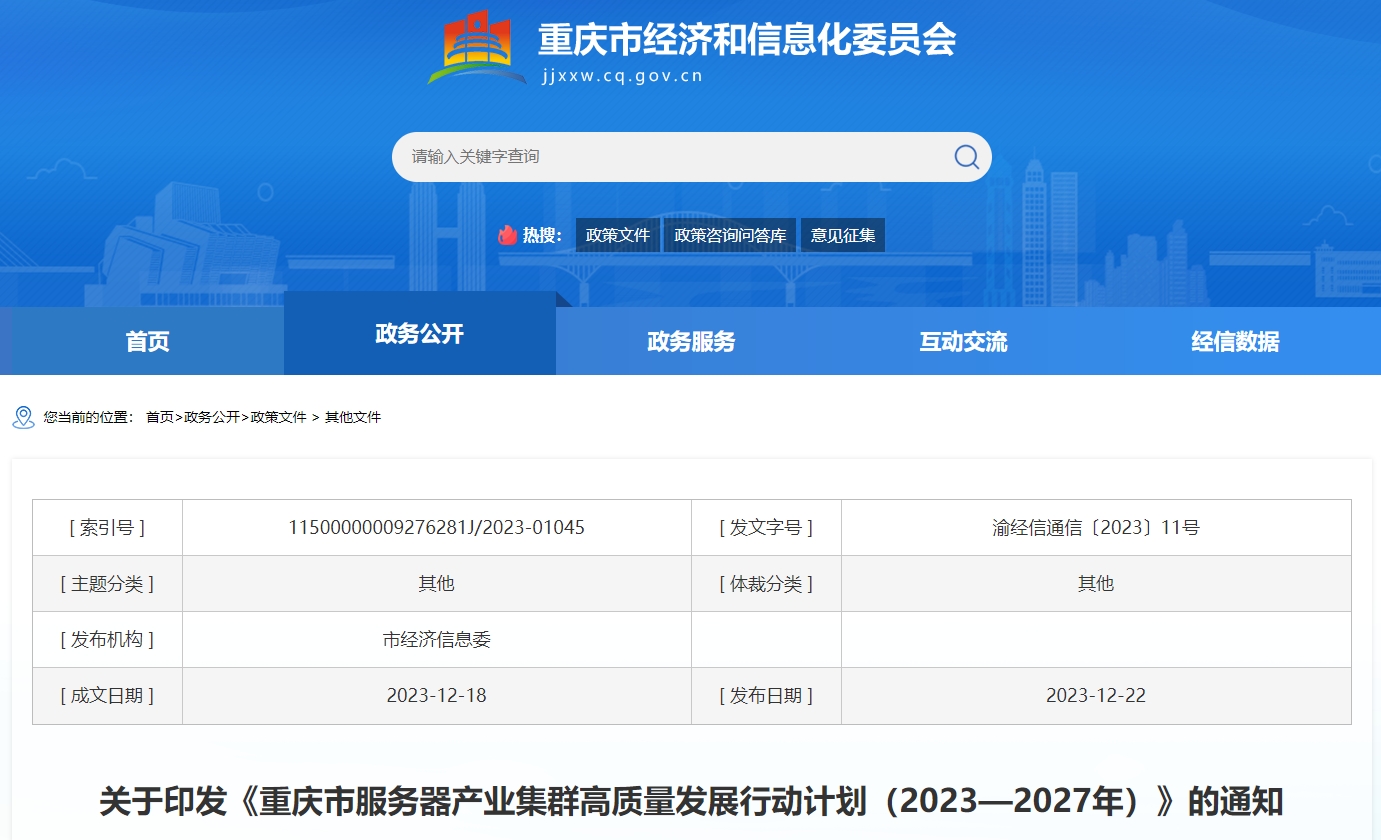Screen dimensions: 1381x840
Task: Open the 政策咨询问答库 hot search link
Action: point(730,236)
